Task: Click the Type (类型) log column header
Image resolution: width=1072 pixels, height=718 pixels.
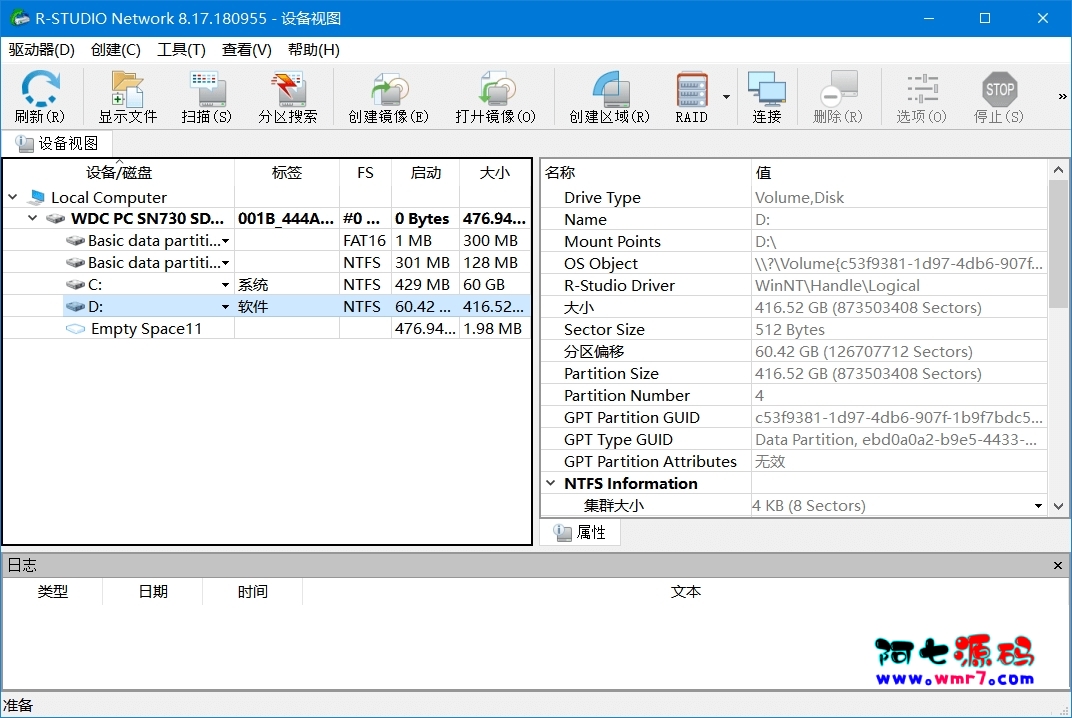Action: 53,591
